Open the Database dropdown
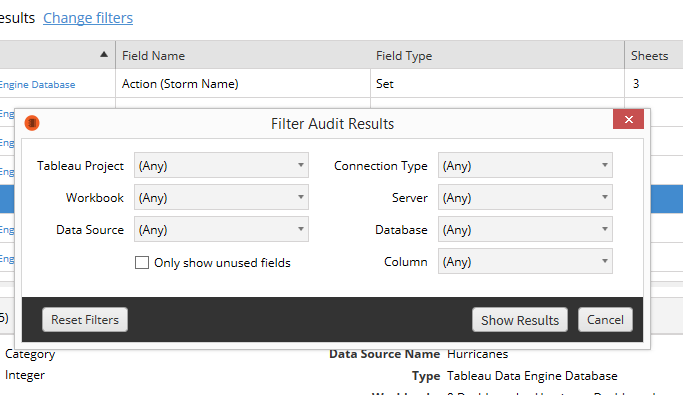This screenshot has width=683, height=395. click(525, 229)
